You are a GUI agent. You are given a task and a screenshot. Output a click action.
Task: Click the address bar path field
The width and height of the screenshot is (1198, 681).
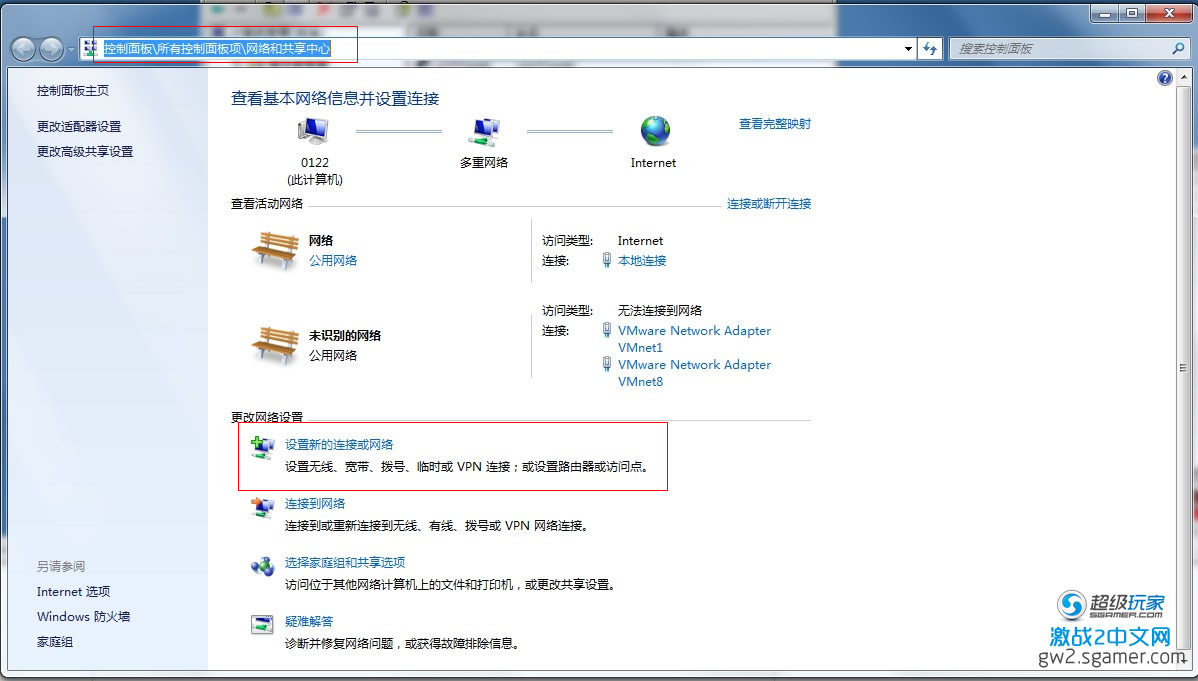pos(497,49)
